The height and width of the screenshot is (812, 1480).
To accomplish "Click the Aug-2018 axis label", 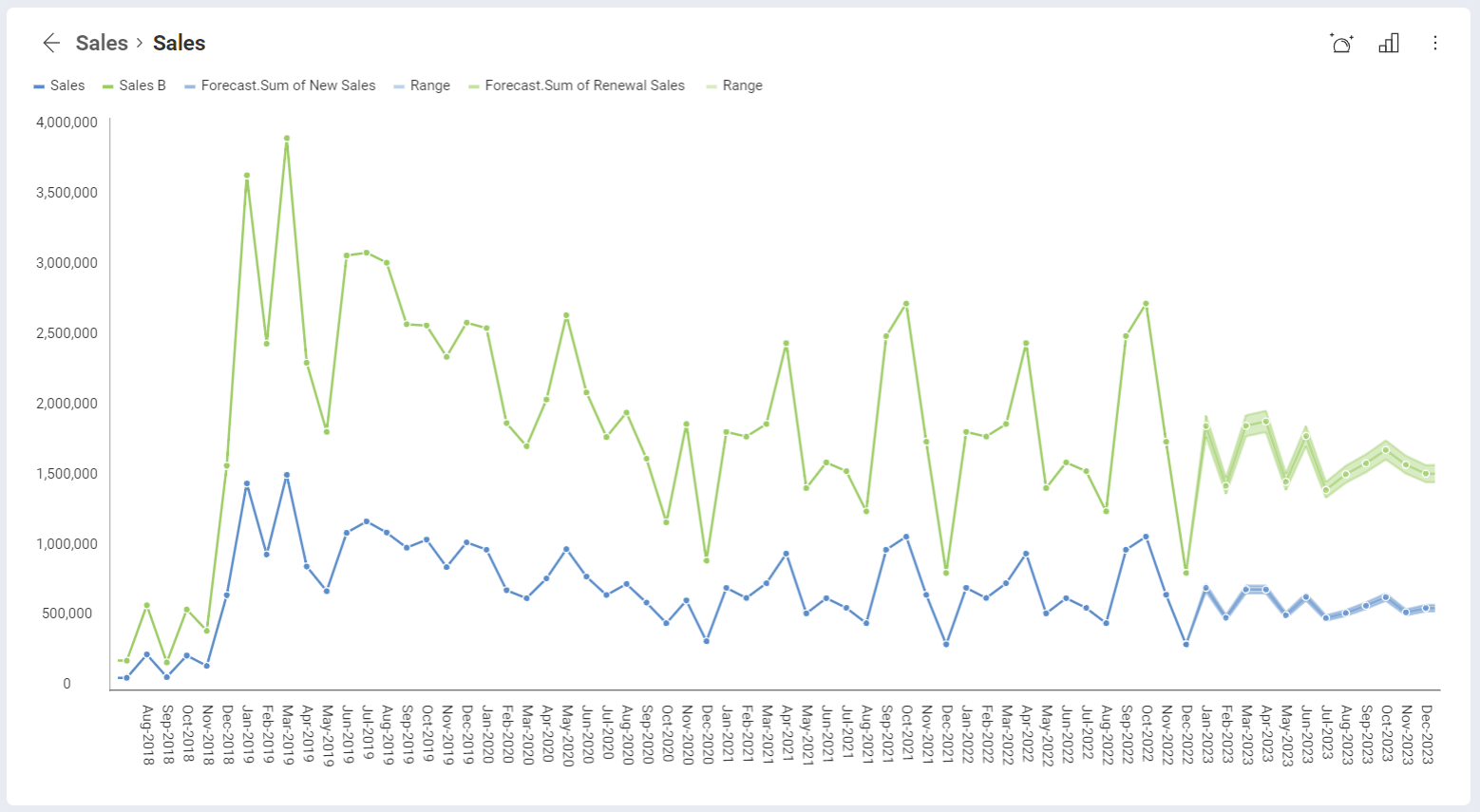I will coord(147,735).
